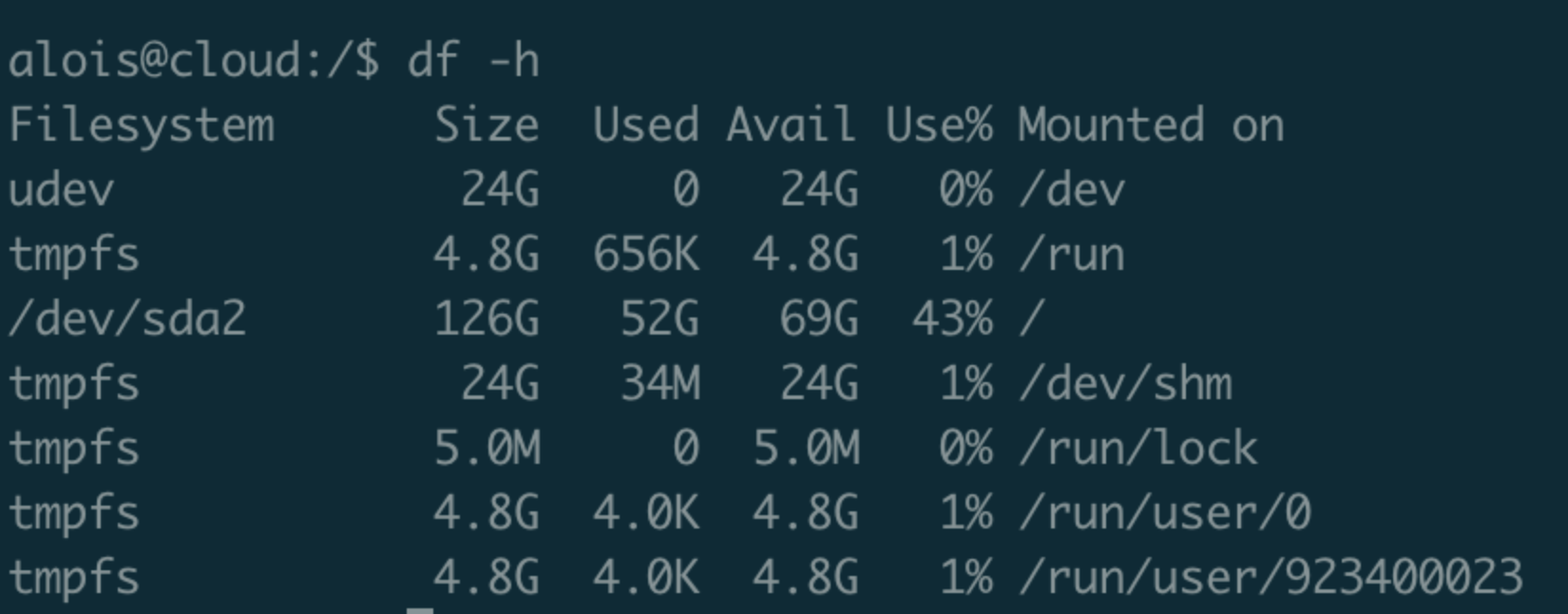Image resolution: width=1568 pixels, height=614 pixels.
Task: Click the /dev/sda2 filesystem entry
Action: (x=127, y=318)
